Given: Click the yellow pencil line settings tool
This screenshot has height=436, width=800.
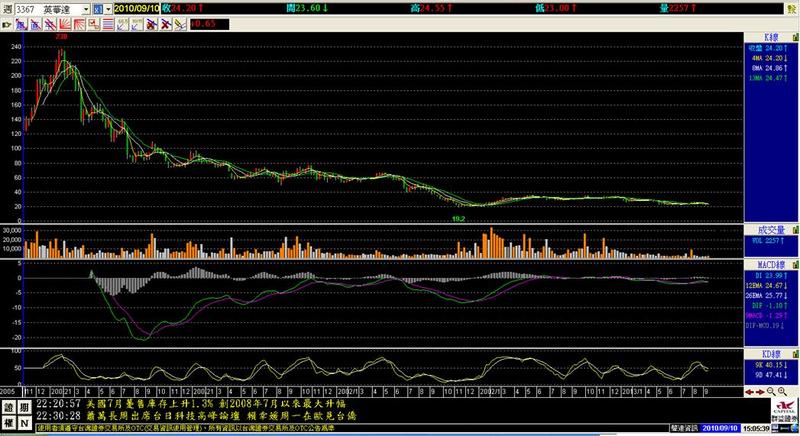Looking at the screenshot, I should [x=180, y=24].
